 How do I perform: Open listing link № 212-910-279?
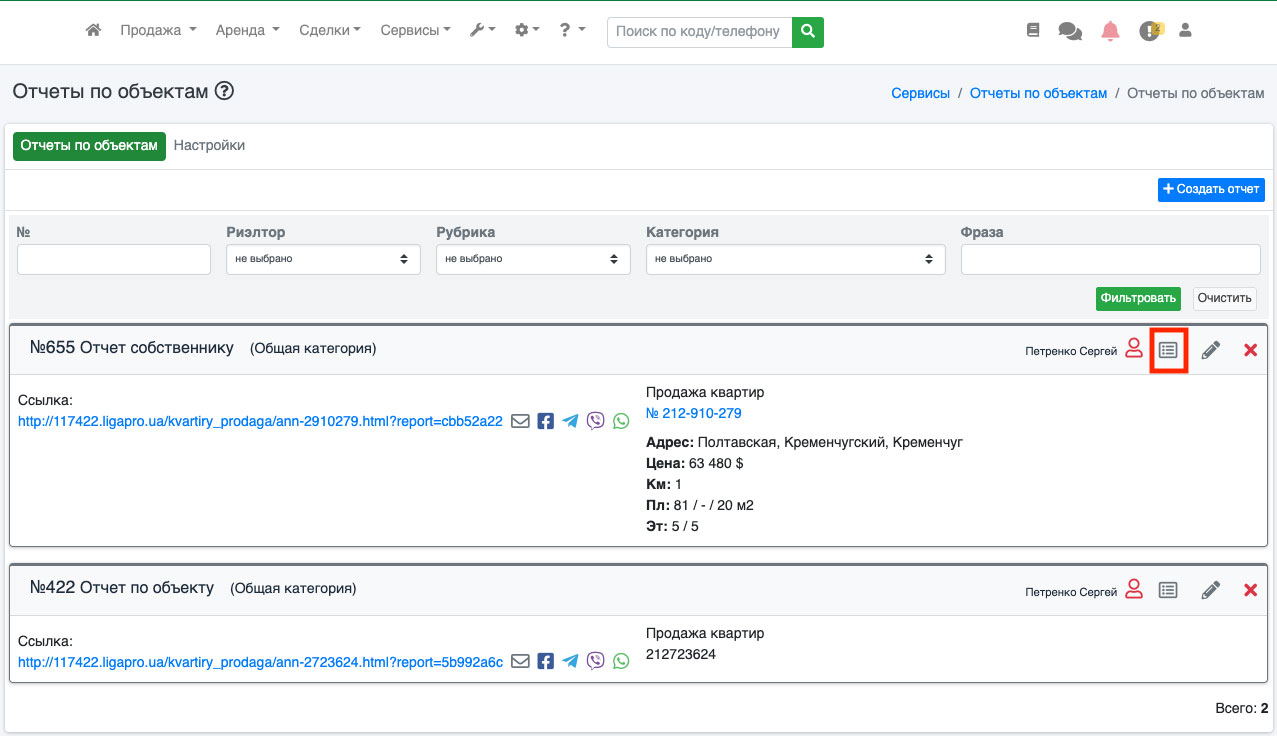(693, 413)
